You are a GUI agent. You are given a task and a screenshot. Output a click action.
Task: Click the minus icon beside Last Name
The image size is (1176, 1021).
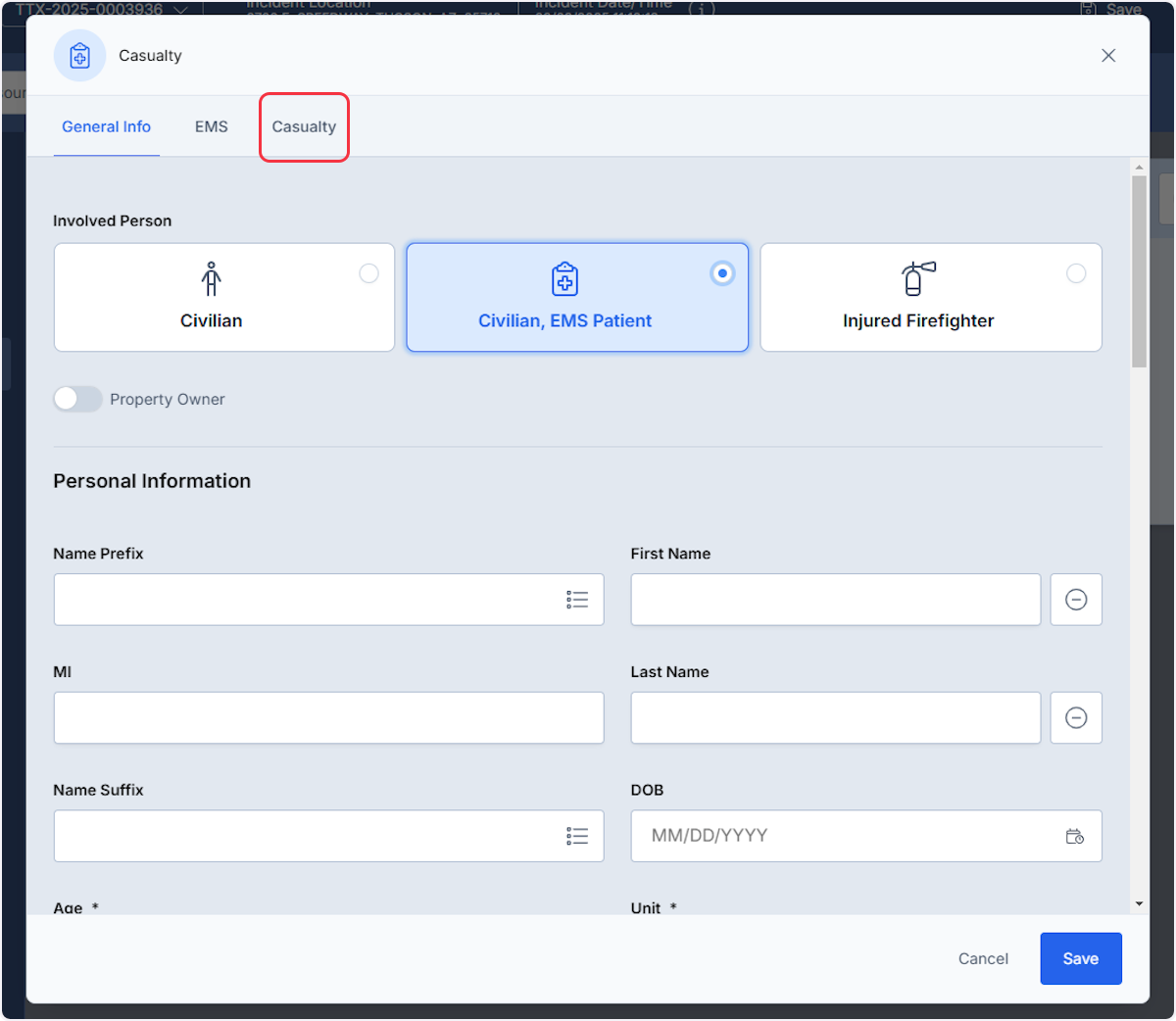pyautogui.click(x=1076, y=717)
